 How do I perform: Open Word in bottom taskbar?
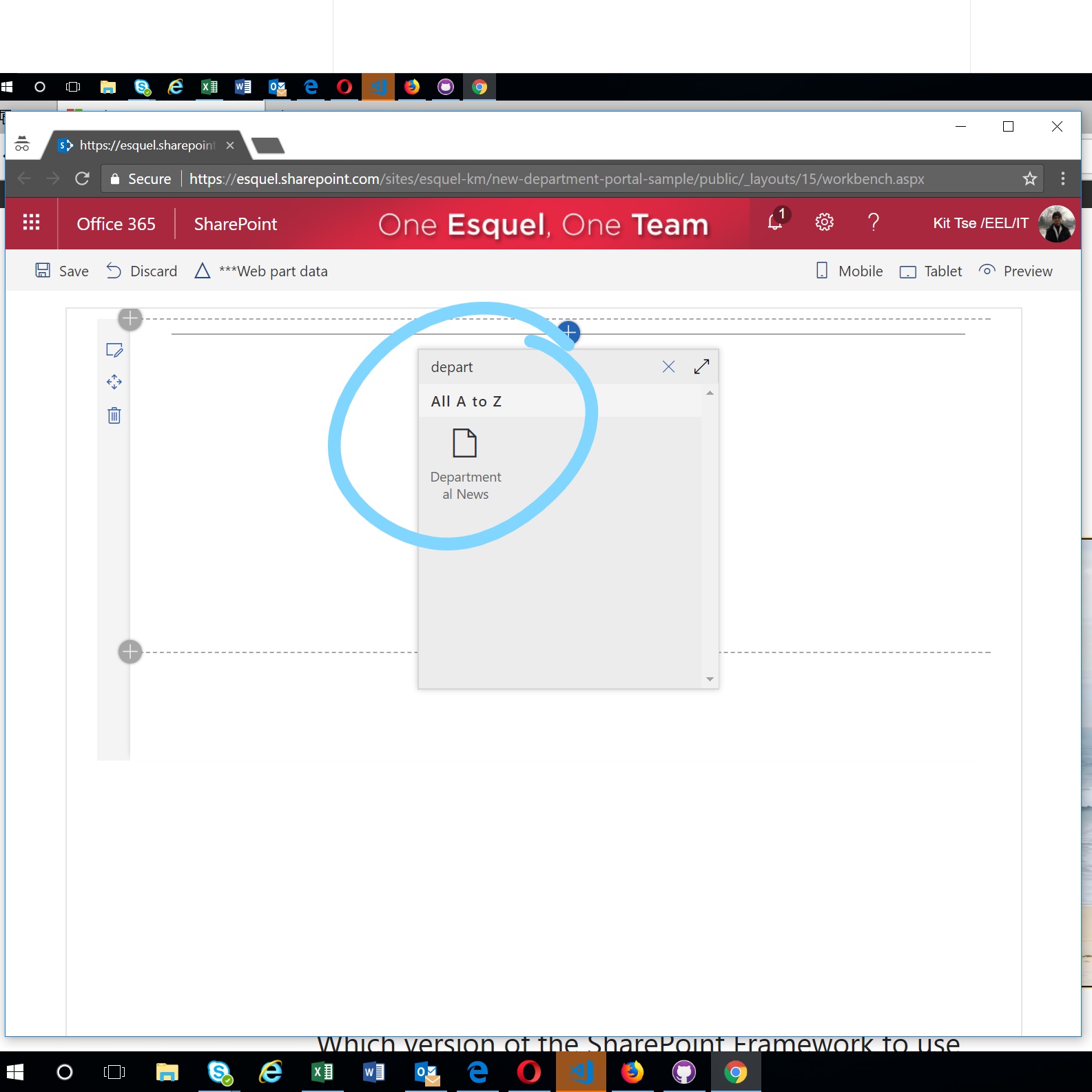[x=374, y=1072]
